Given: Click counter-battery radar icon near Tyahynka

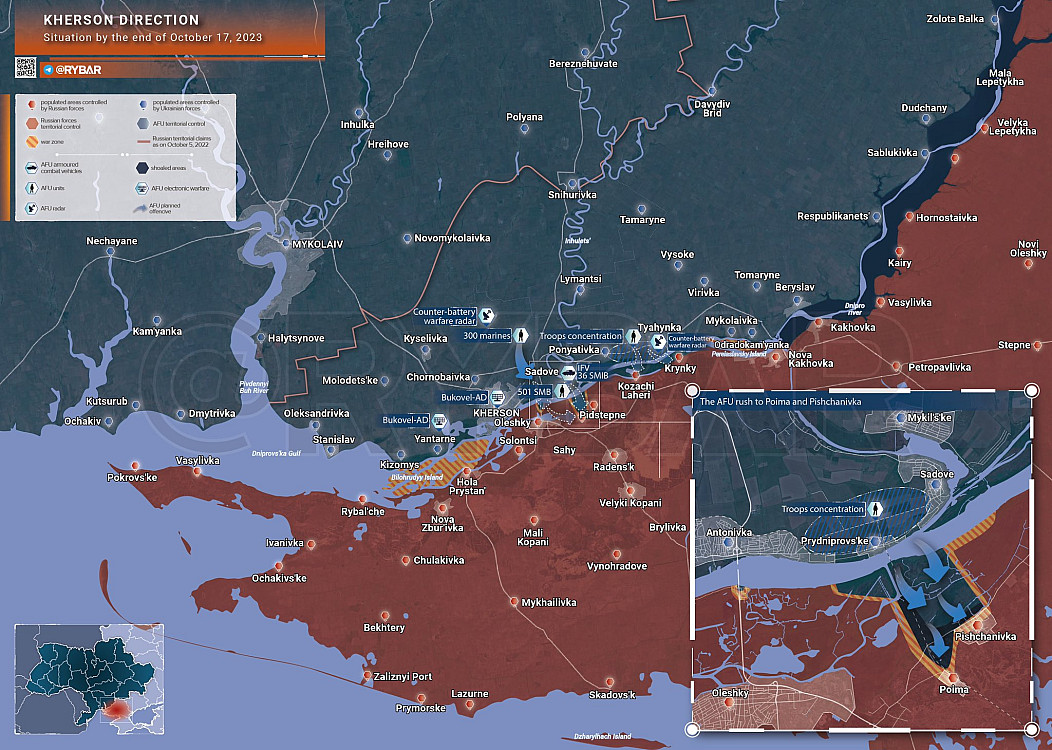Looking at the screenshot, I should (x=658, y=342).
